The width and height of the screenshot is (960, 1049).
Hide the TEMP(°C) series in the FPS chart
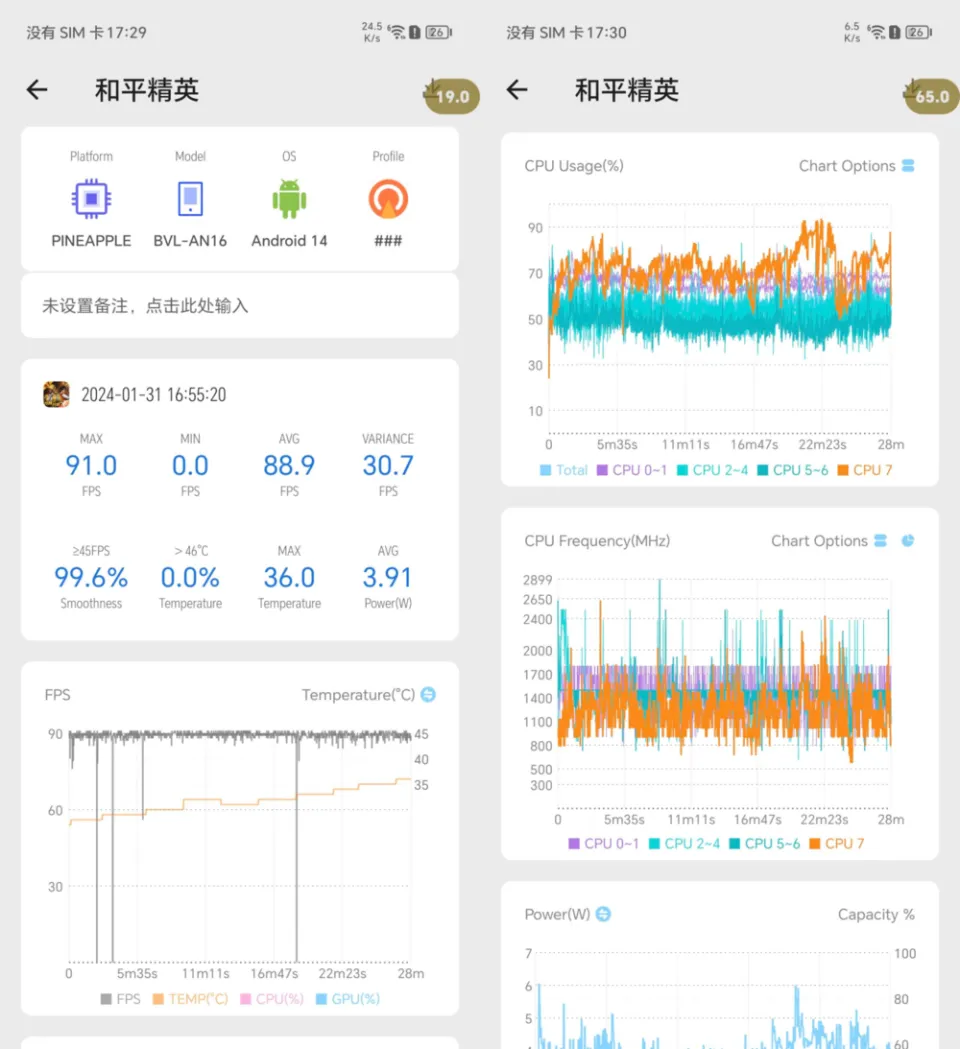pyautogui.click(x=190, y=999)
